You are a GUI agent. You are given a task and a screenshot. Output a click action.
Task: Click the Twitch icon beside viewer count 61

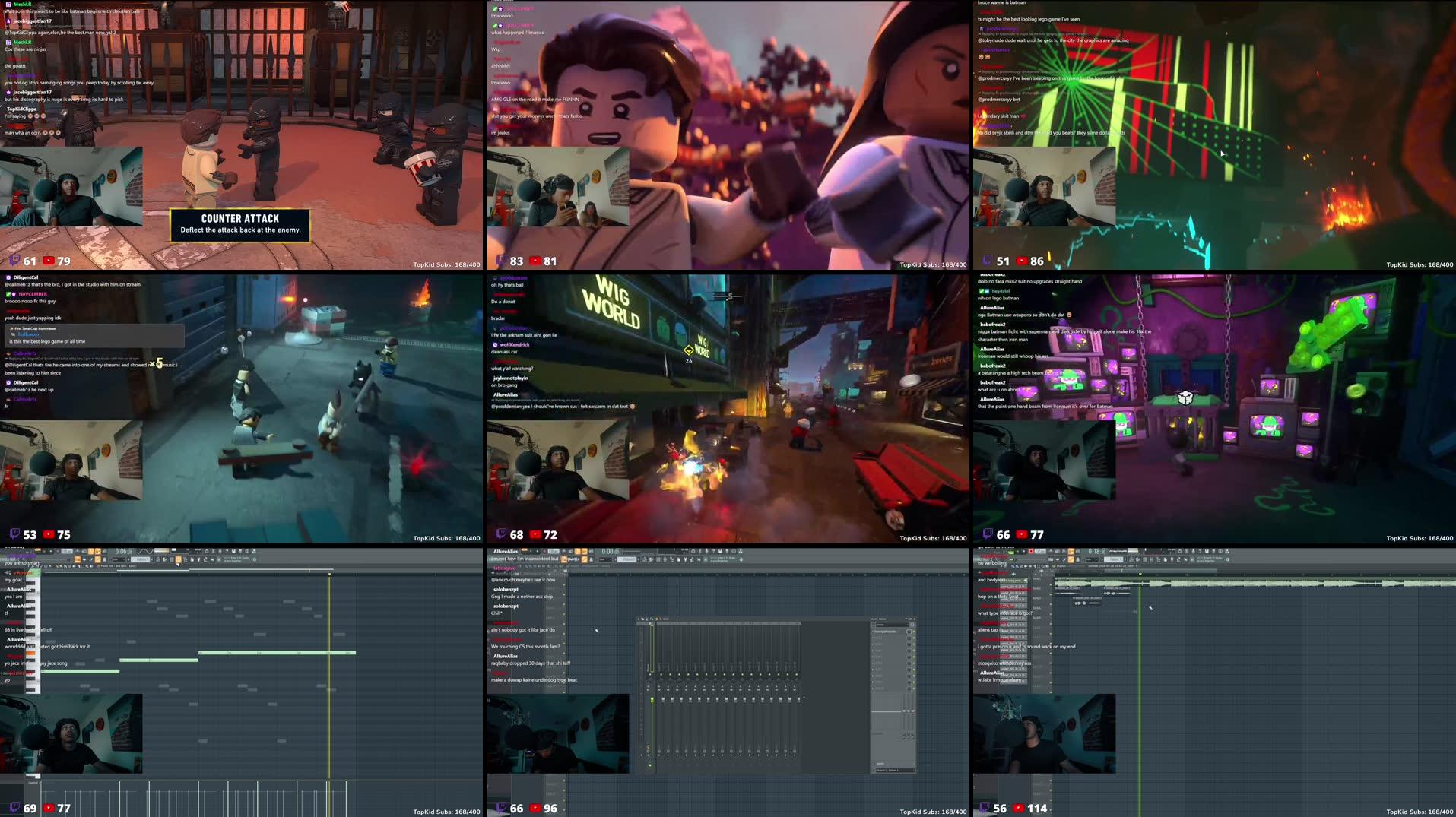tap(14, 261)
